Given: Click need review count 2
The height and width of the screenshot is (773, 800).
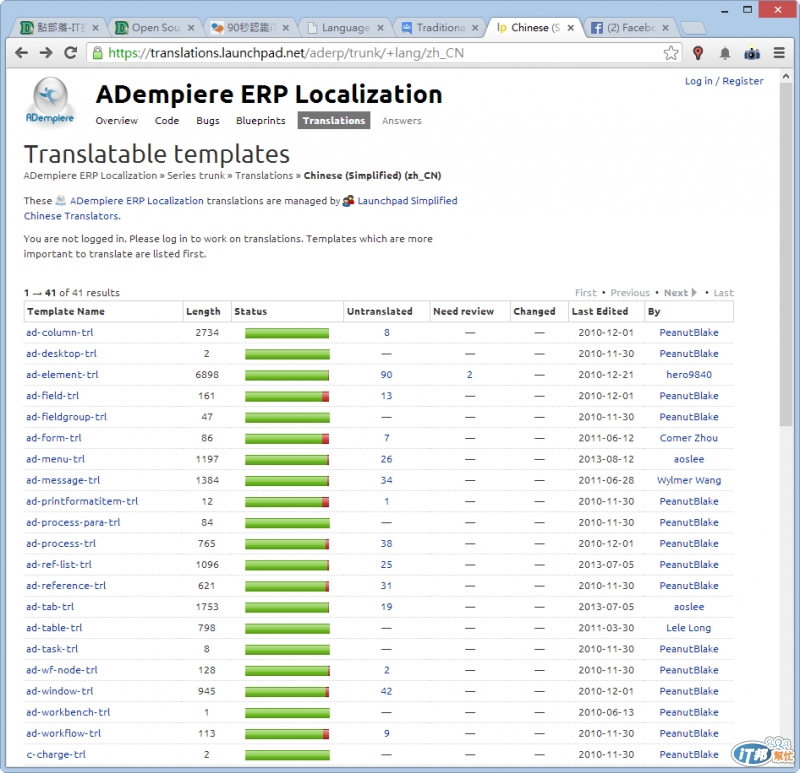Looking at the screenshot, I should [x=469, y=375].
